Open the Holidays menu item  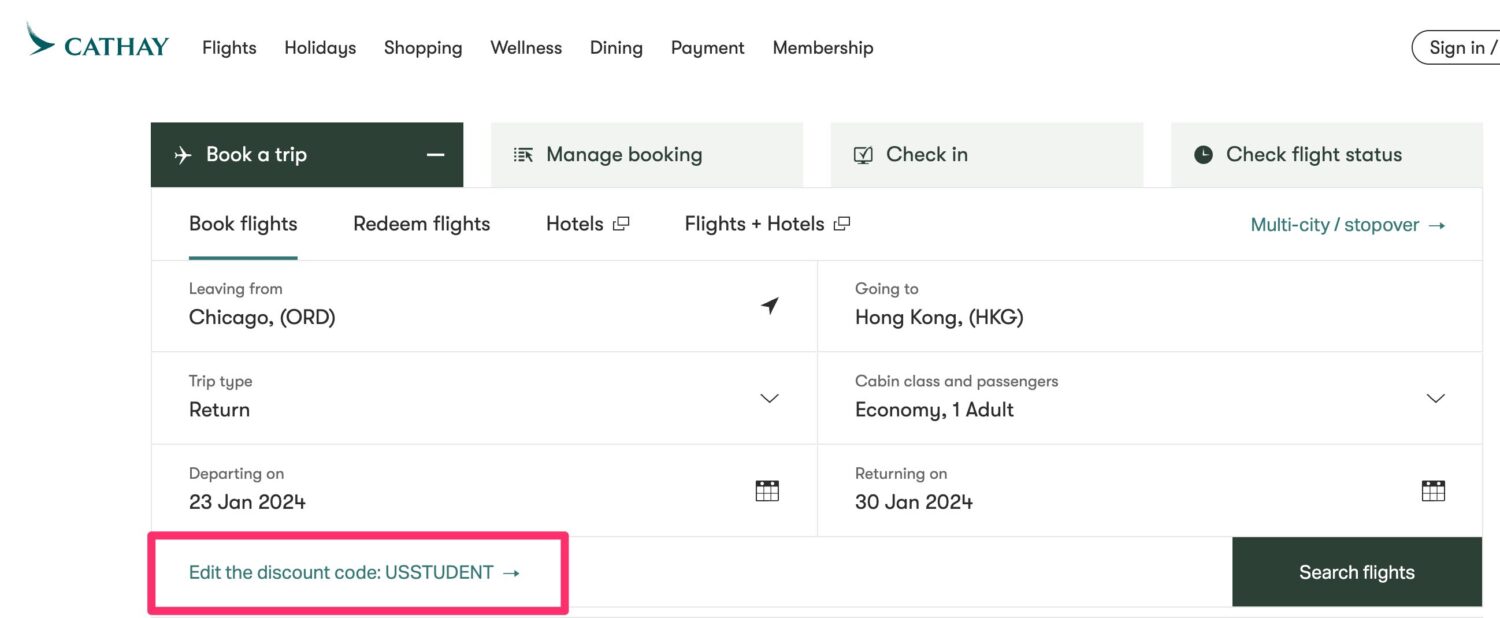[x=319, y=47]
